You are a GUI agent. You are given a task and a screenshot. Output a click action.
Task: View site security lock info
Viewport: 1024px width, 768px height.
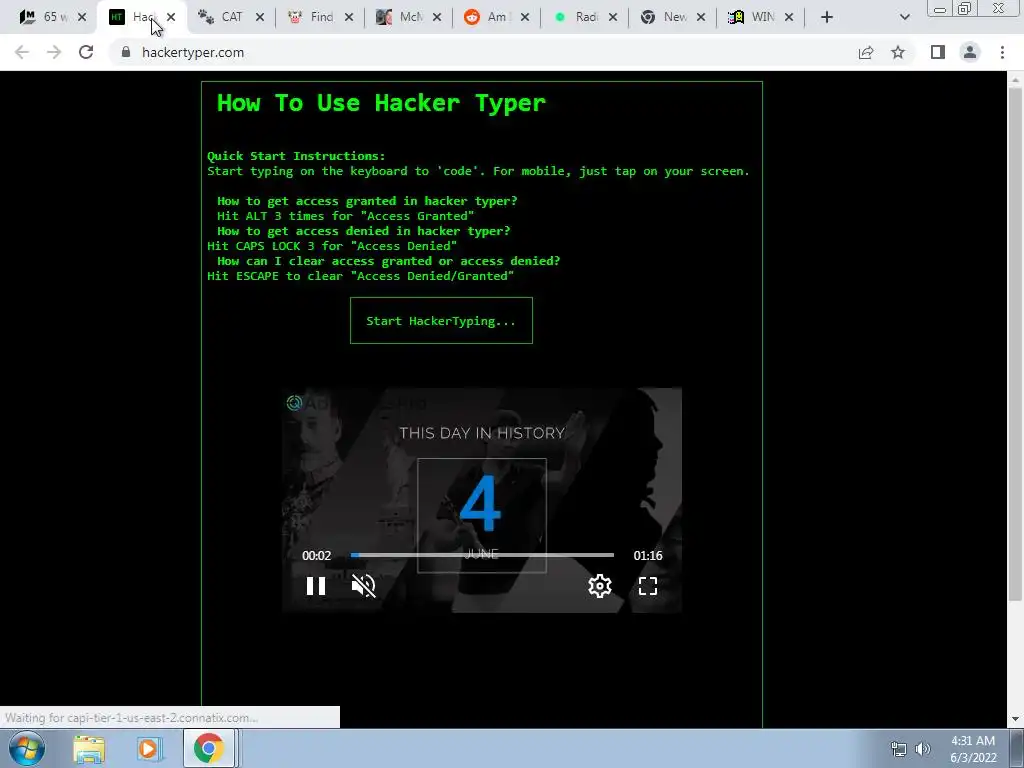point(126,52)
